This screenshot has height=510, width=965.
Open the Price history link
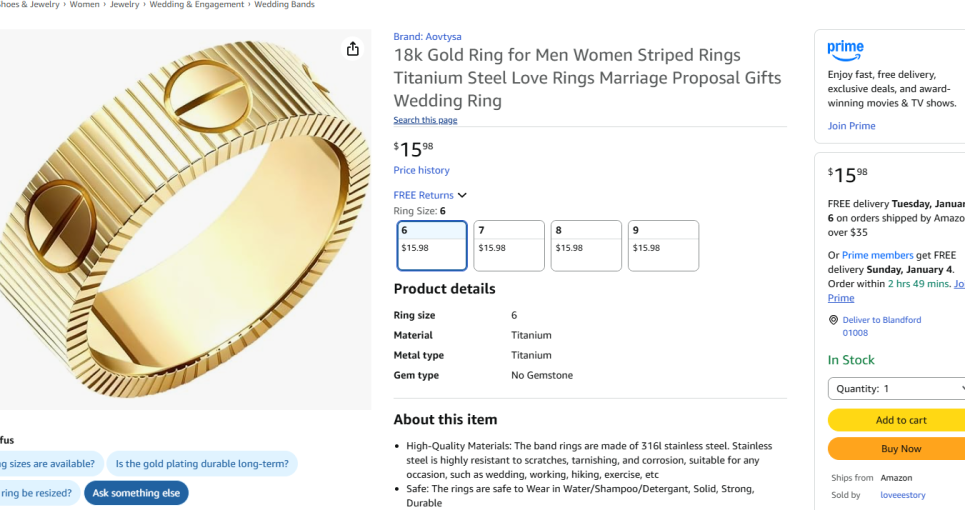[421, 170]
